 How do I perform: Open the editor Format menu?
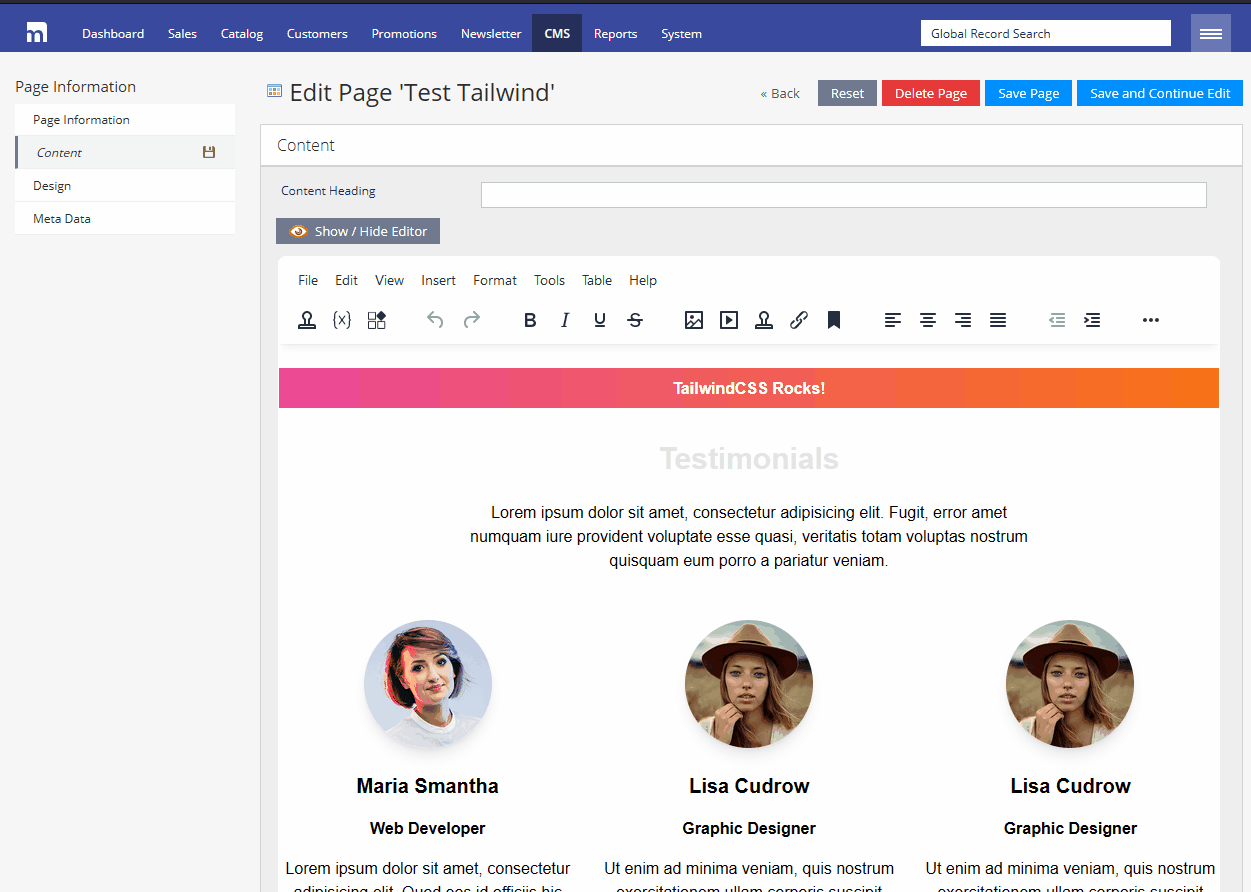[495, 280]
